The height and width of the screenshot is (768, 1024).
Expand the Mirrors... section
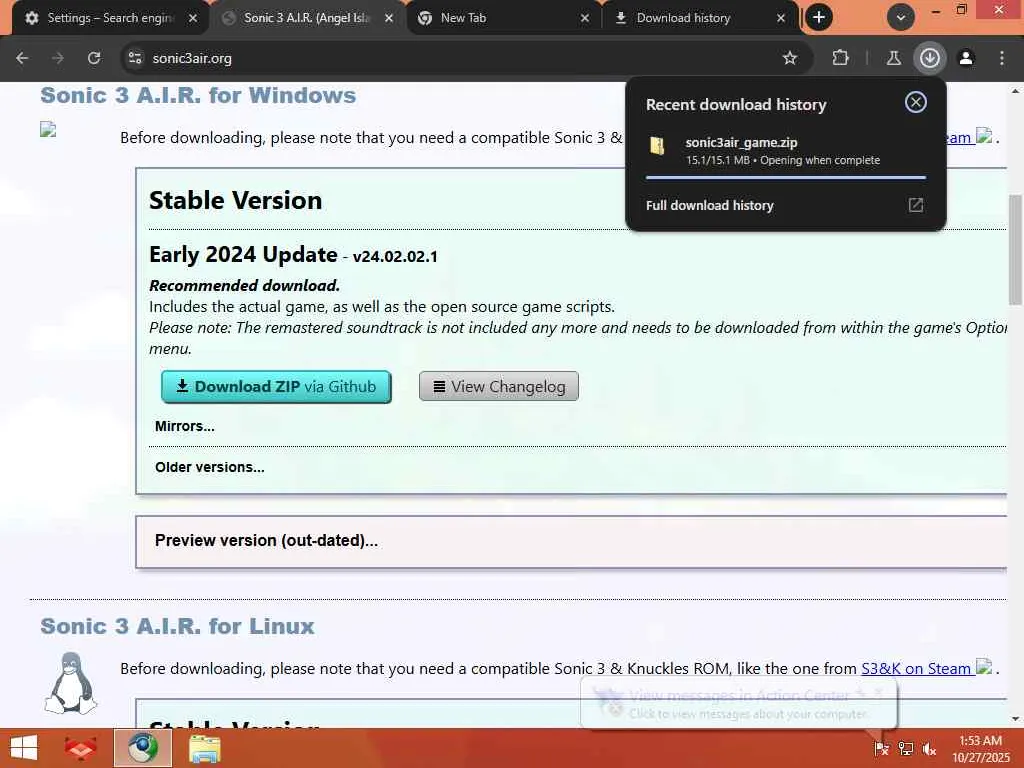(x=185, y=426)
